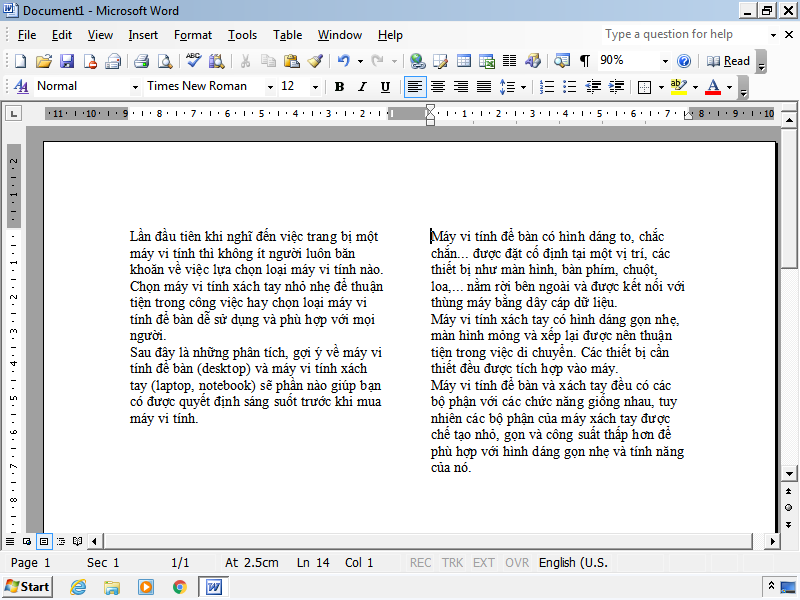This screenshot has height=600, width=800.
Task: Save the document with the floppy disk icon
Action: 67,61
